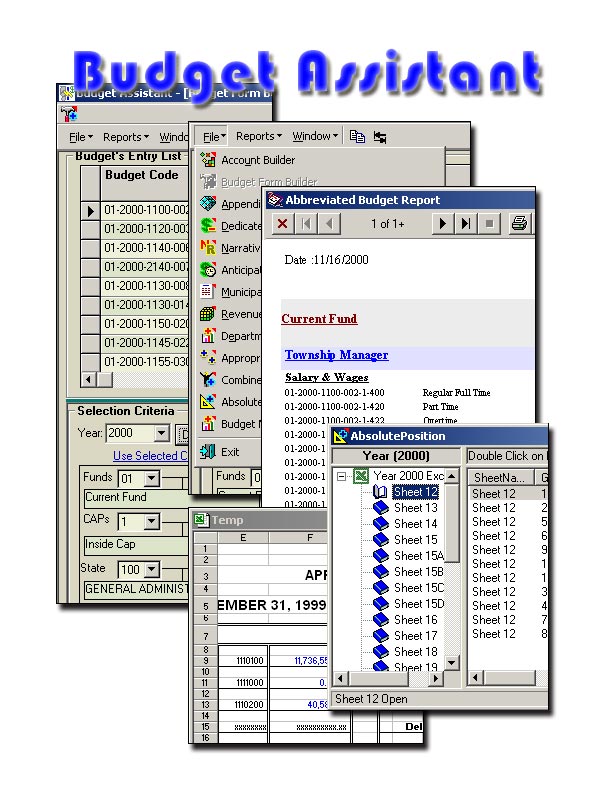
Task: Click the copy pages toolbar icon
Action: [x=357, y=137]
